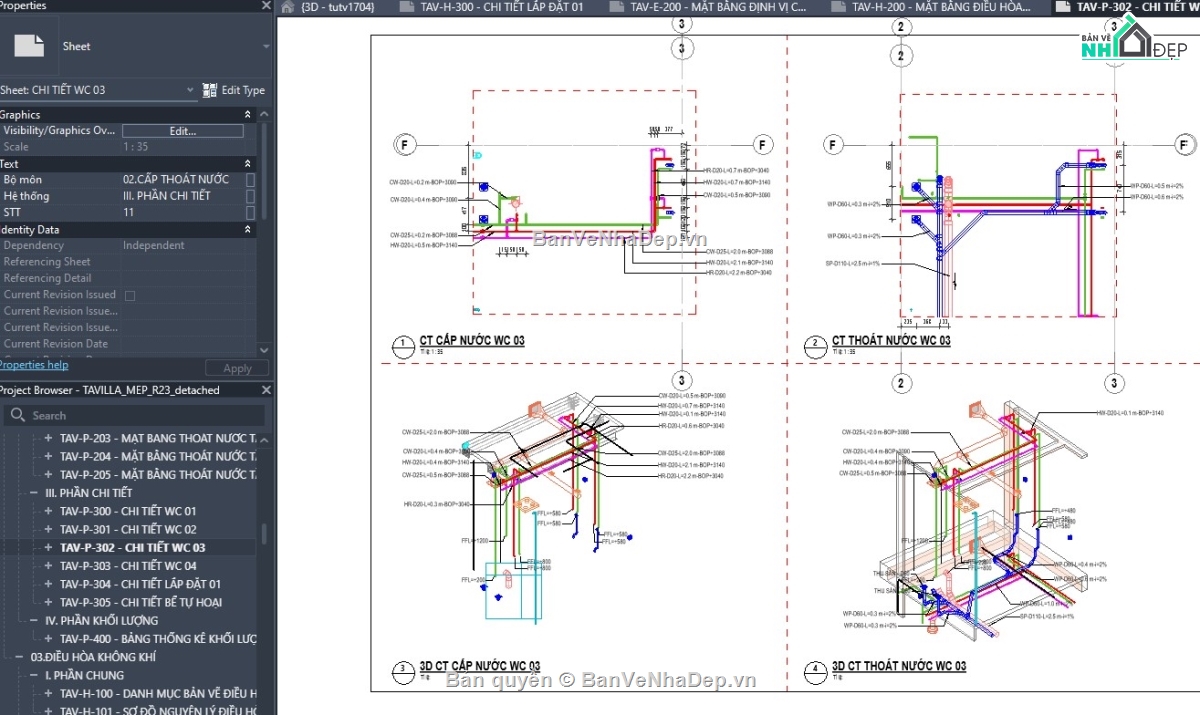Image resolution: width=1200 pixels, height=715 pixels.
Task: Click the Dependency value Independent
Action: [x=154, y=245]
